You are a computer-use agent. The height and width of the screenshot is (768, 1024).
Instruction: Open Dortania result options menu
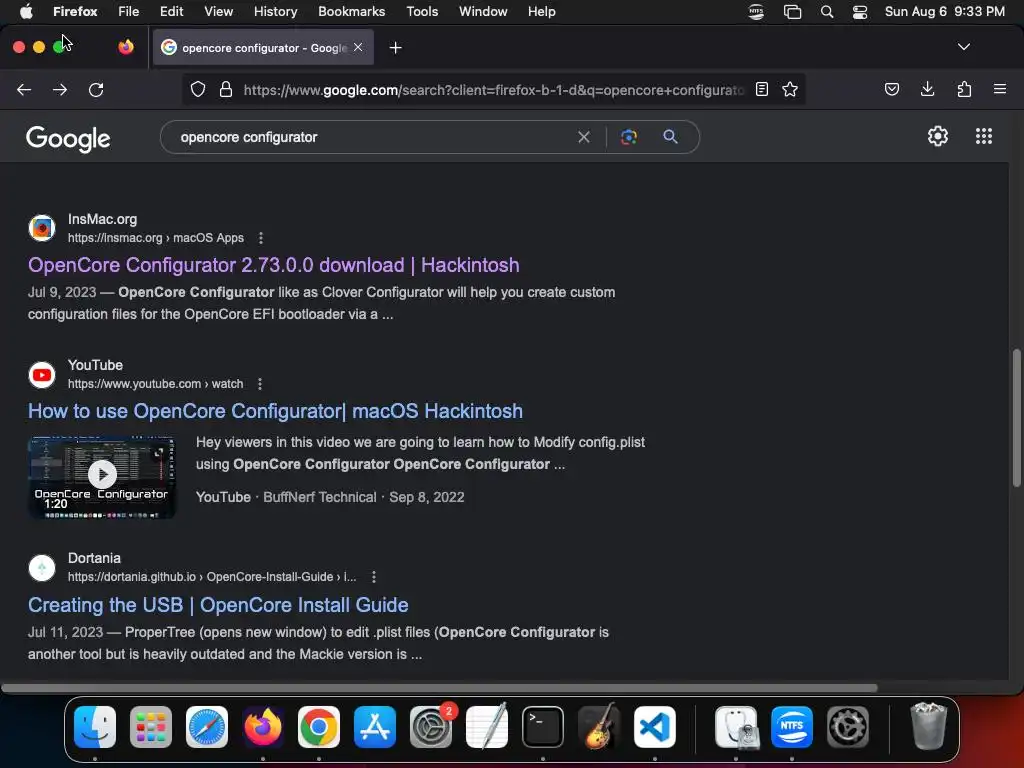coord(374,577)
